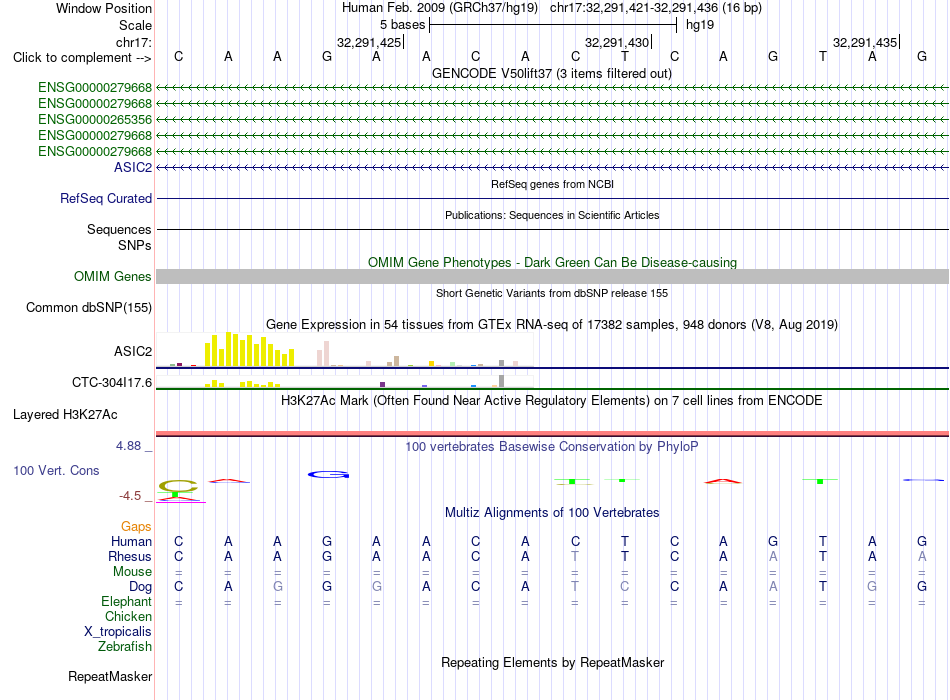Click the OMIM Genes label
This screenshot has width=950, height=700.
112,276
